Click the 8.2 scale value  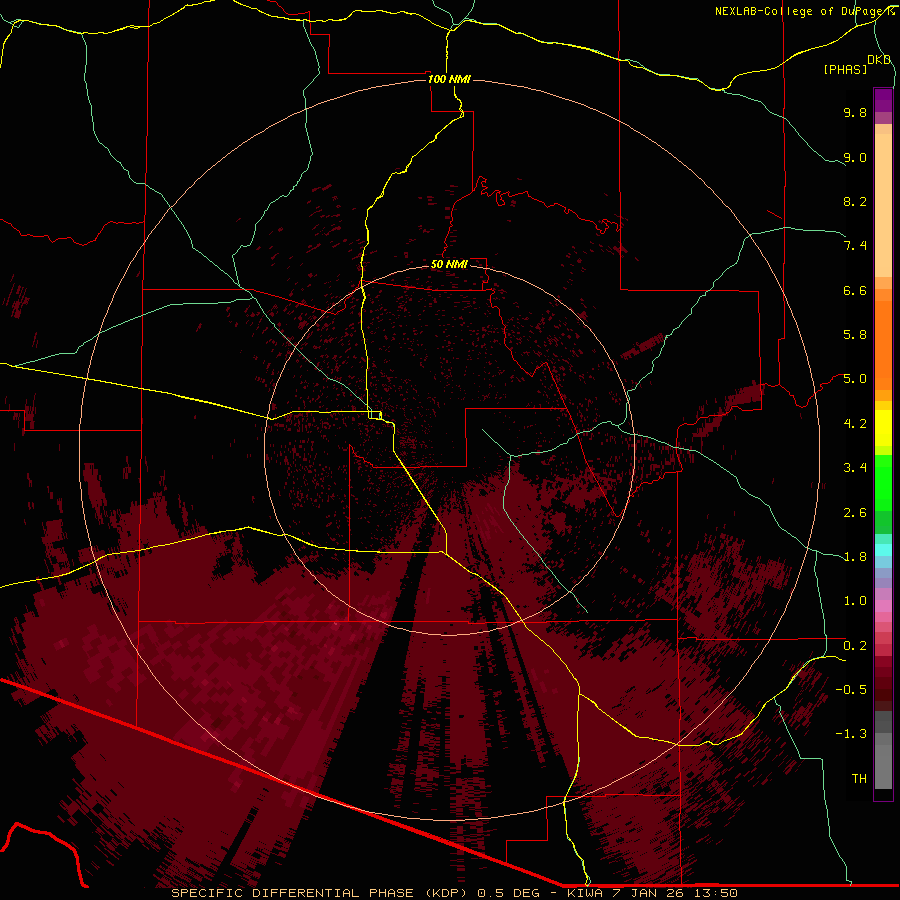855,201
